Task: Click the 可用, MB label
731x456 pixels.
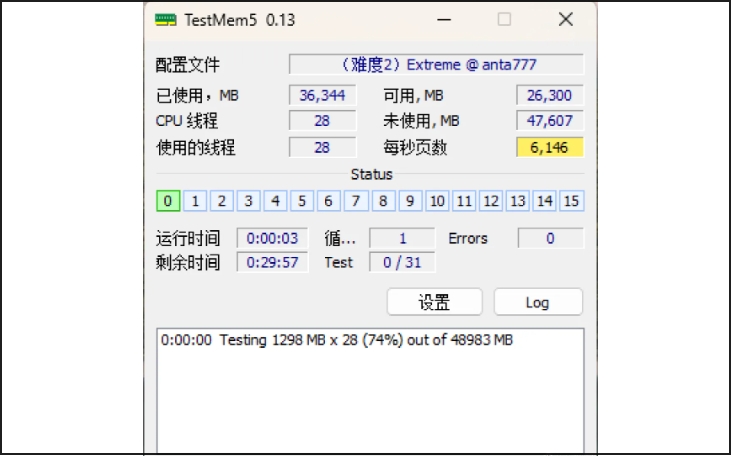Action: (x=414, y=96)
